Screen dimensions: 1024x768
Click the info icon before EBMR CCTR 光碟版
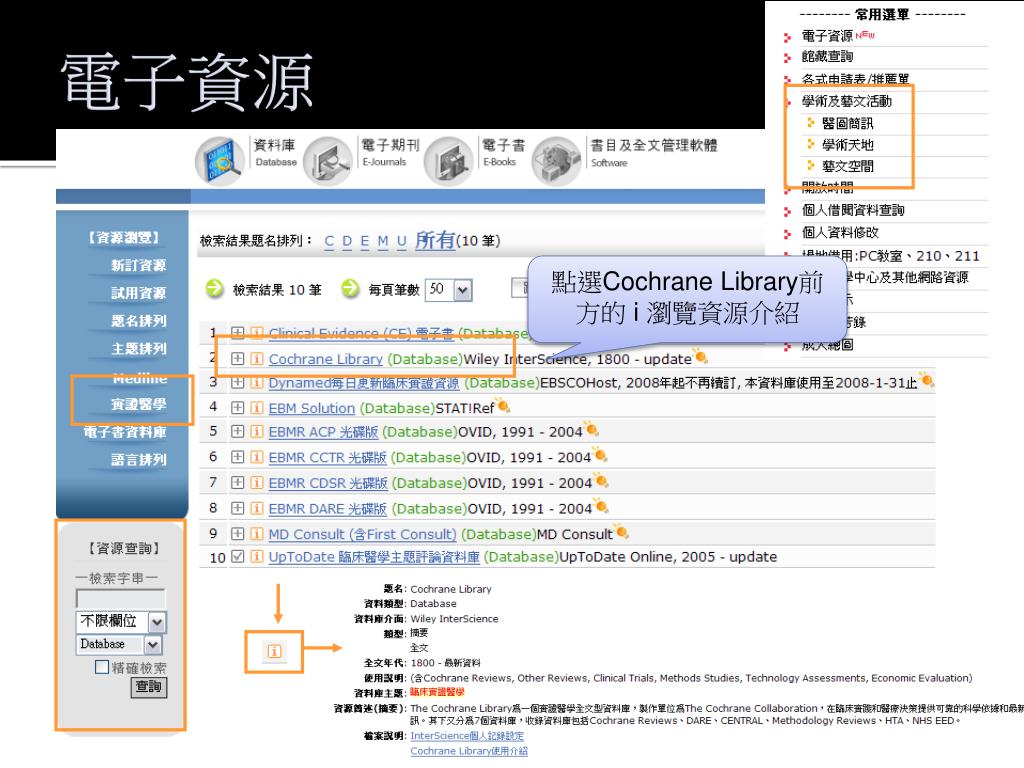(257, 457)
